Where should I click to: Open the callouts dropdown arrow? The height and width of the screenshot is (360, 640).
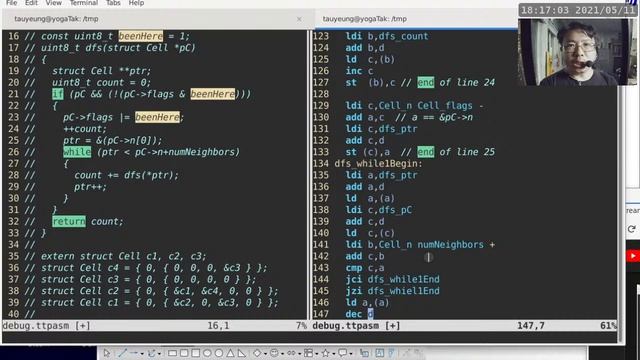351,353
